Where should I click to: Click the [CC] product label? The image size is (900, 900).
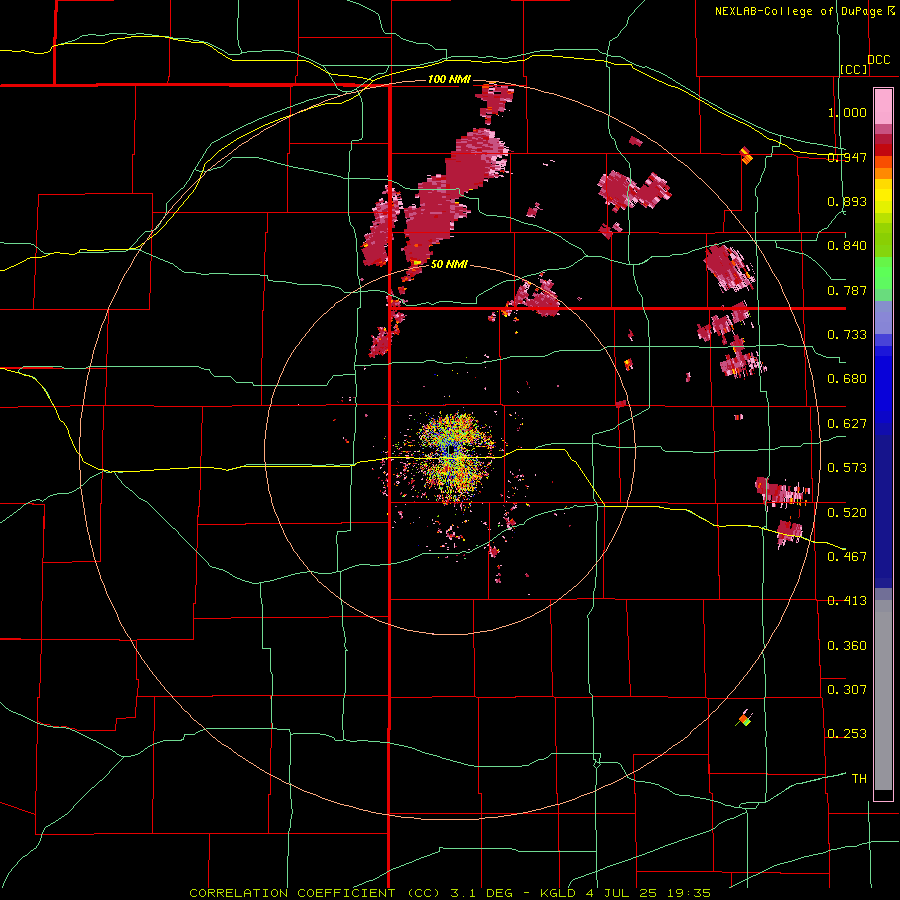(x=854, y=69)
